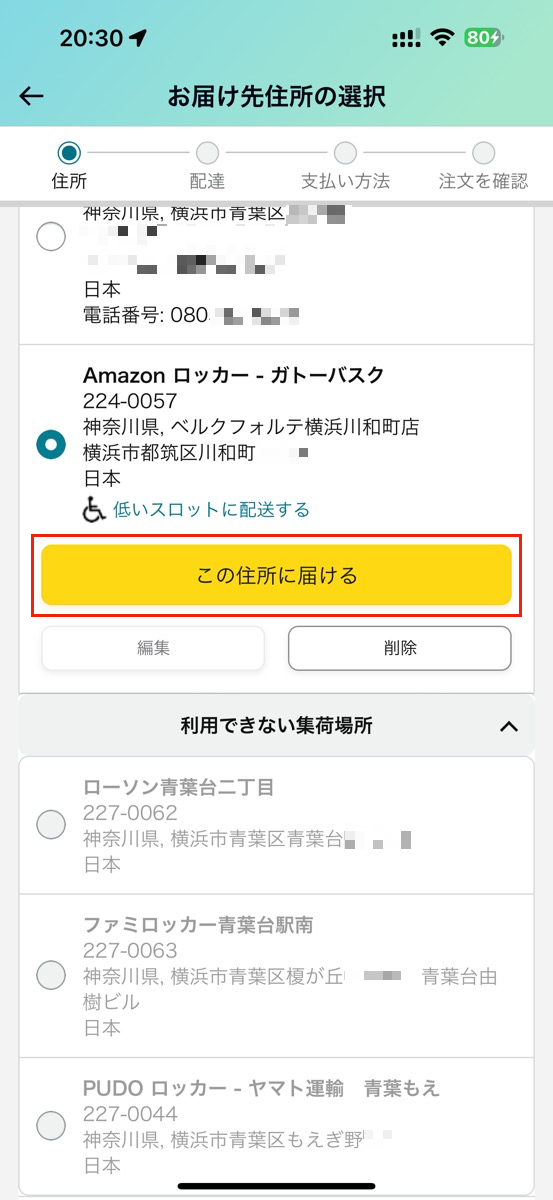Screen dimensions: 553x1200
Task: Select the 配達 step circle
Action: [207, 152]
